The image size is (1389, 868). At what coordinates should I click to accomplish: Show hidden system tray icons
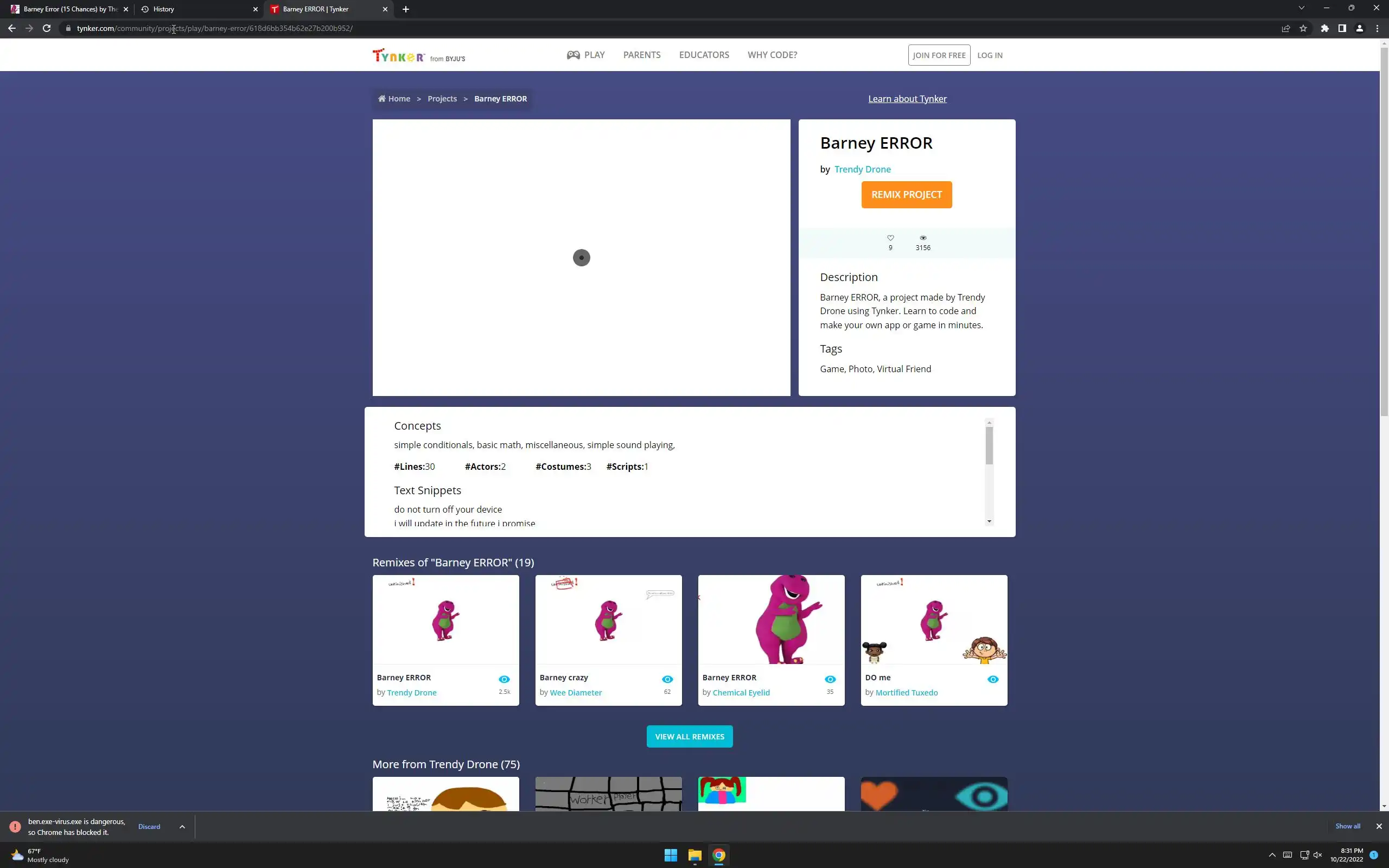click(1272, 855)
